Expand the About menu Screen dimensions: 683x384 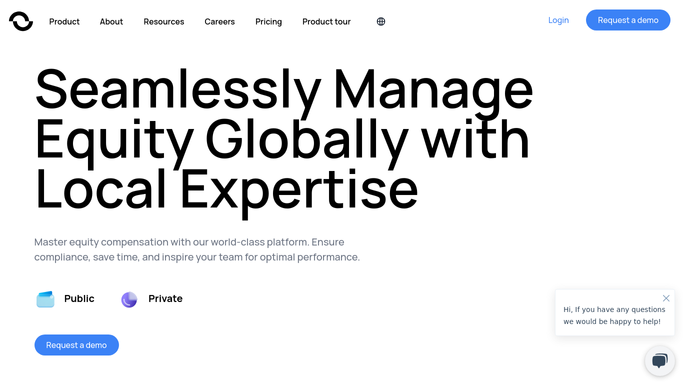pos(112,22)
